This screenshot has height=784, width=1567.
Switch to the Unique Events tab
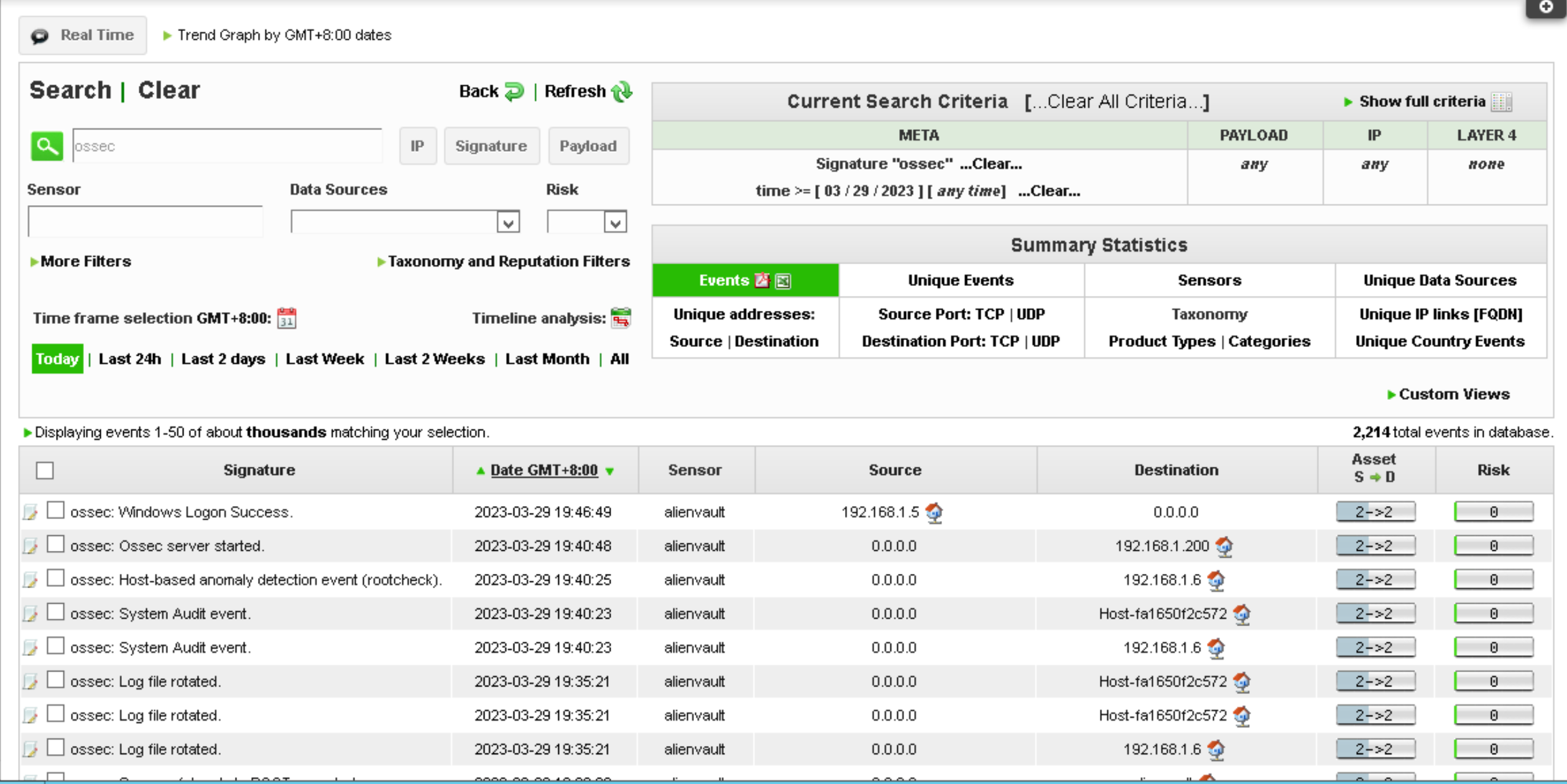(960, 280)
